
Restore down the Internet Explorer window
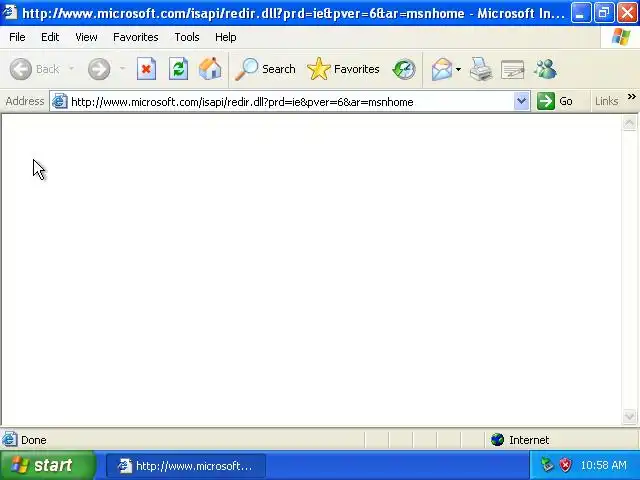604,13
